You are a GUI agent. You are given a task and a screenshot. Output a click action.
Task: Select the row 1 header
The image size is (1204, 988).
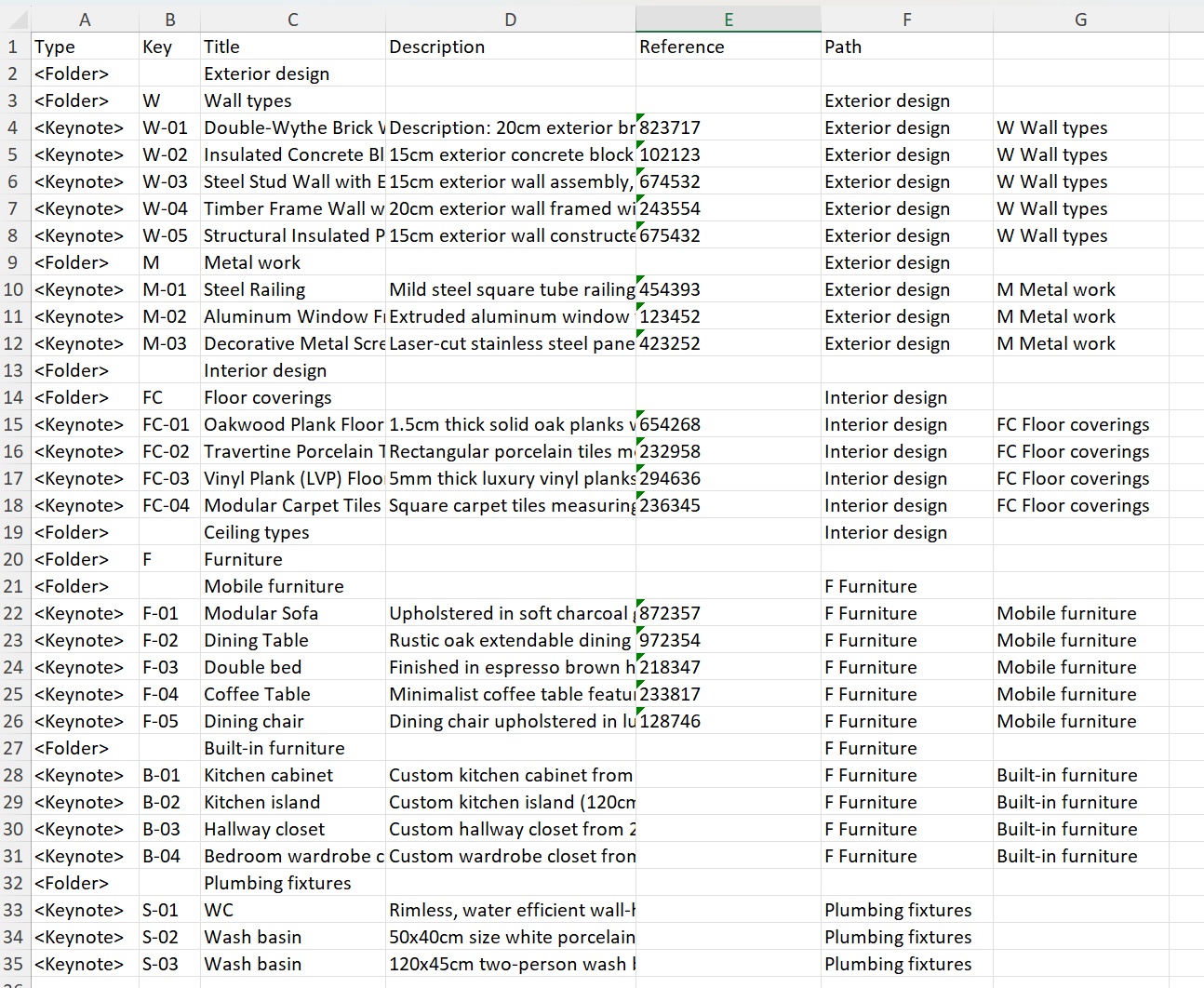pos(14,47)
